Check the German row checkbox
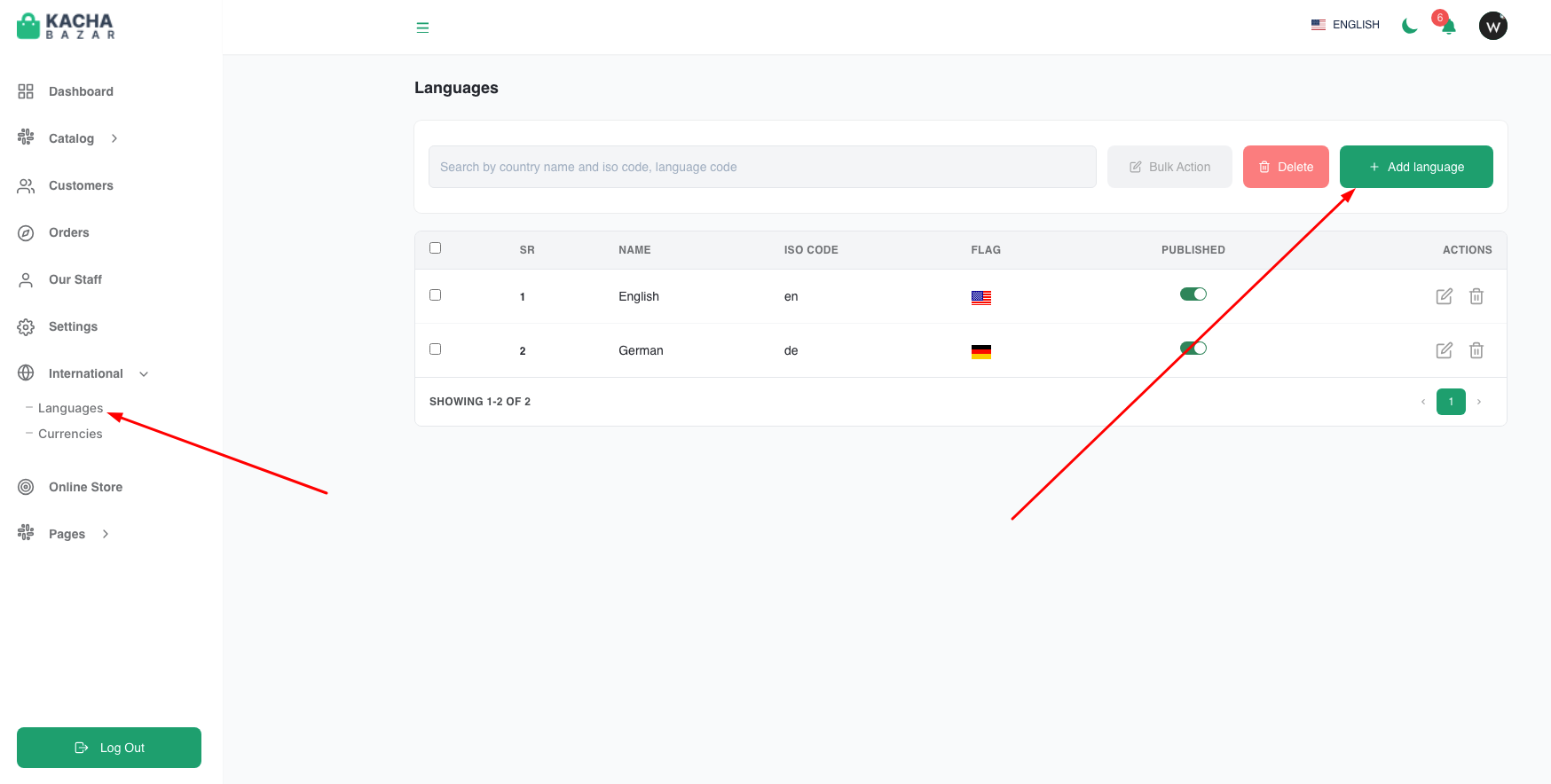Screen dimensions: 1551x784 [435, 349]
